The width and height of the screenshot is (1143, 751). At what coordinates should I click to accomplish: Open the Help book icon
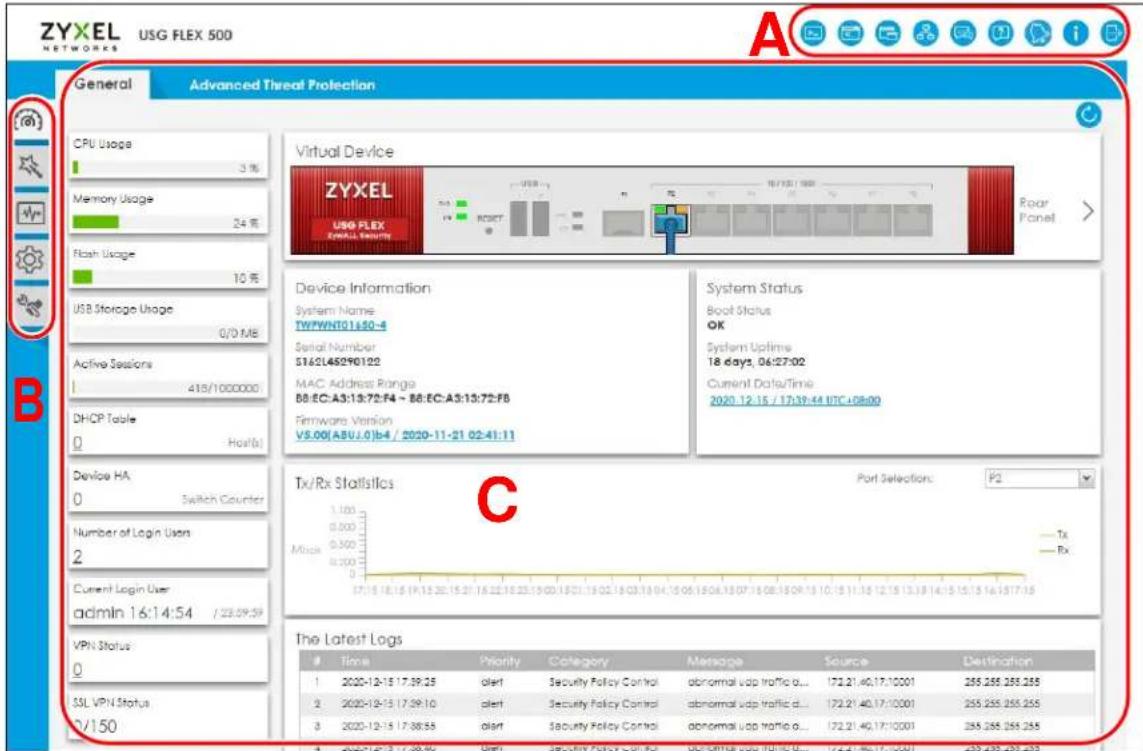(x=1001, y=33)
